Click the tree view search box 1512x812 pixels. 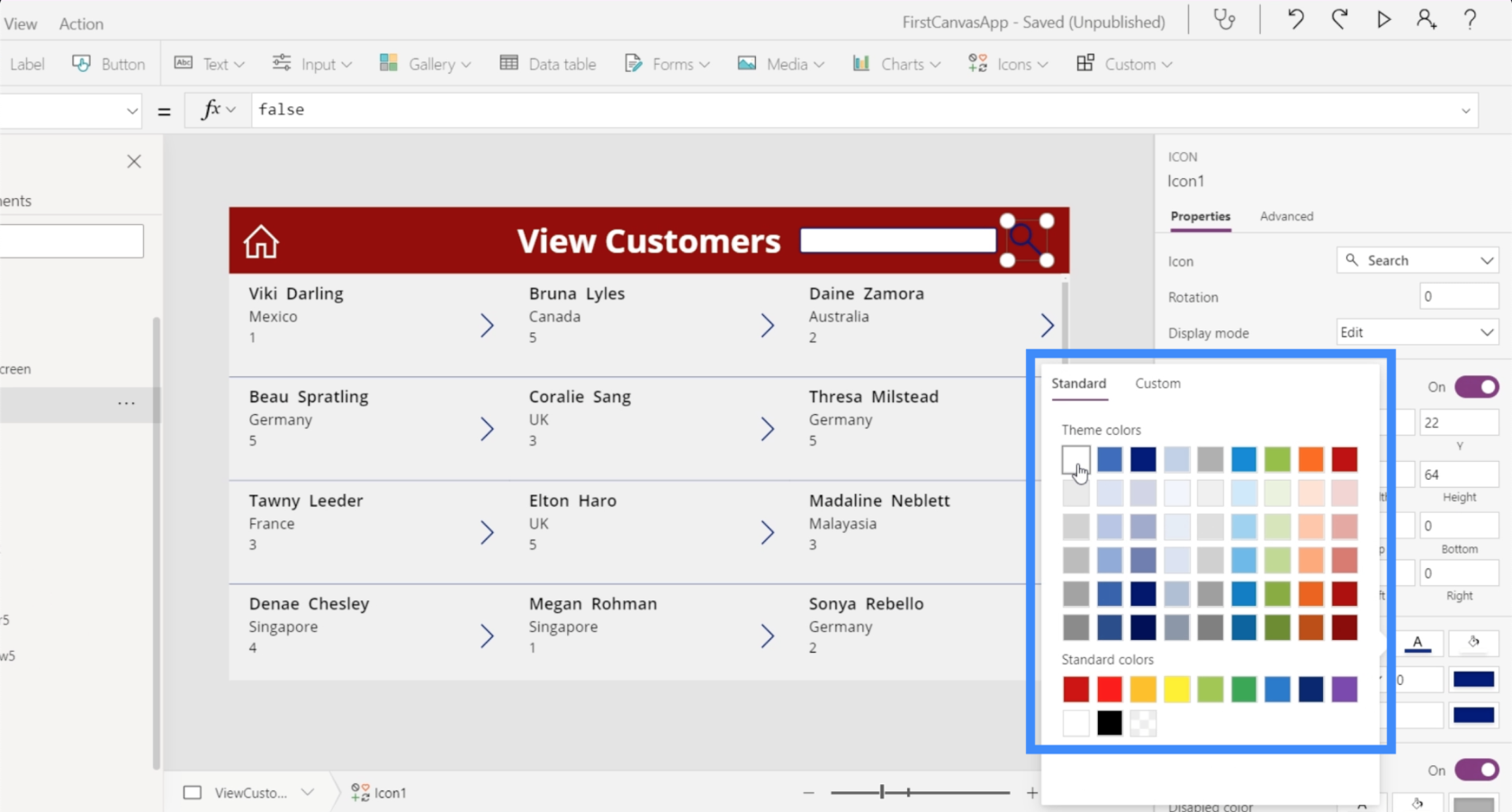tap(71, 241)
